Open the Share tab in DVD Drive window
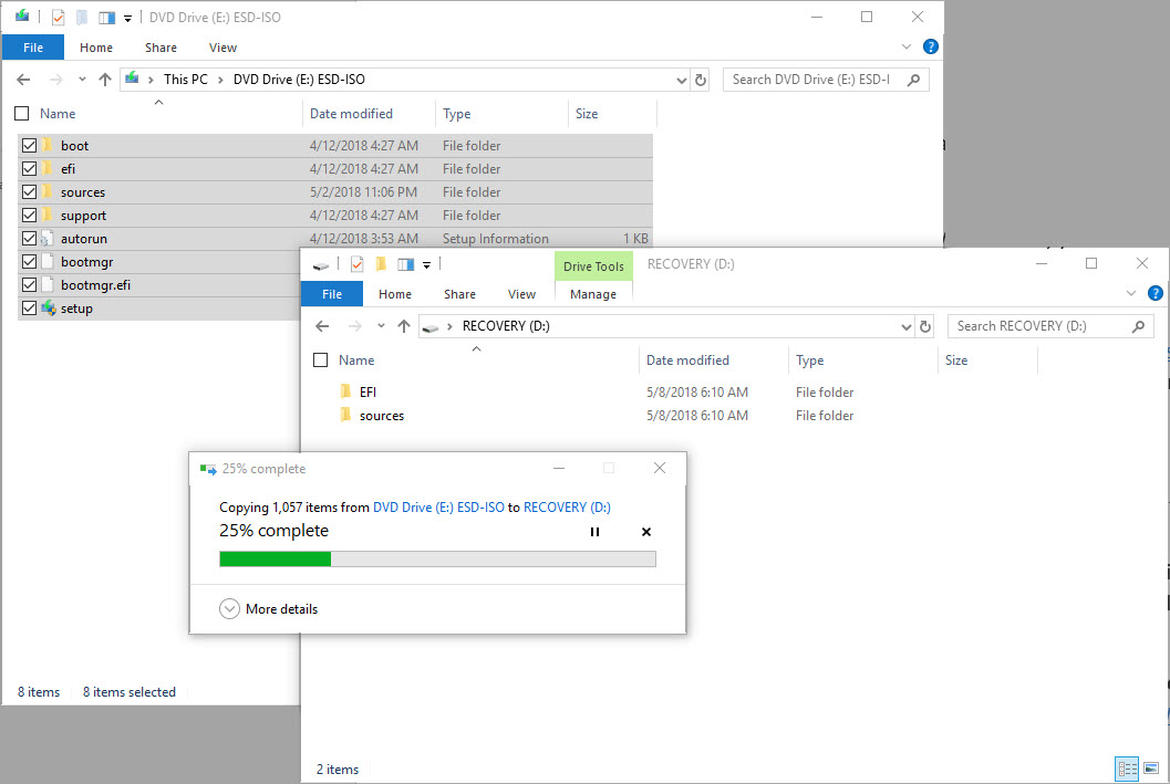The image size is (1170, 784). click(160, 47)
